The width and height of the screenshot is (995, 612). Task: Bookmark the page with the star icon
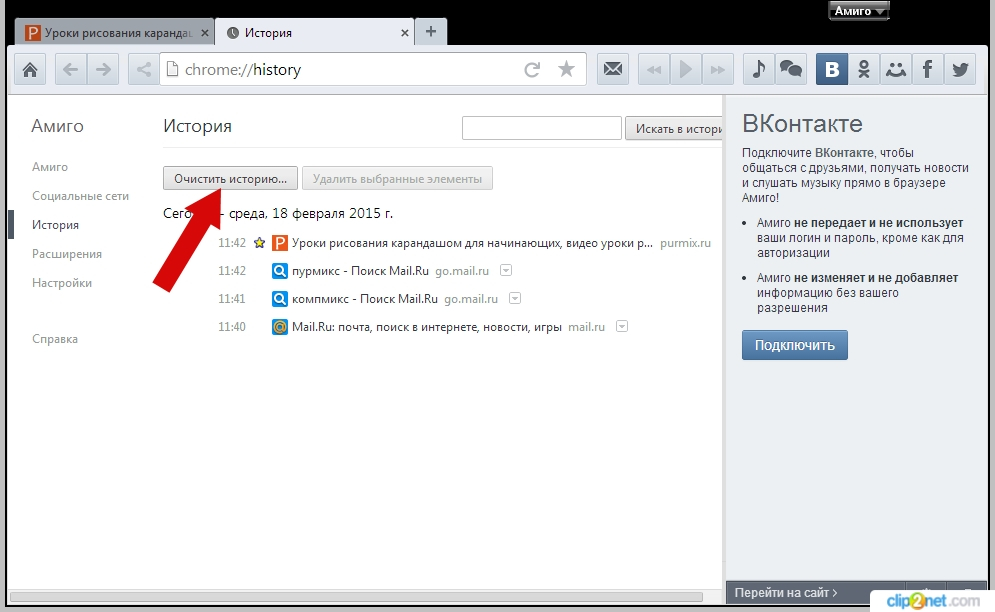tap(566, 69)
